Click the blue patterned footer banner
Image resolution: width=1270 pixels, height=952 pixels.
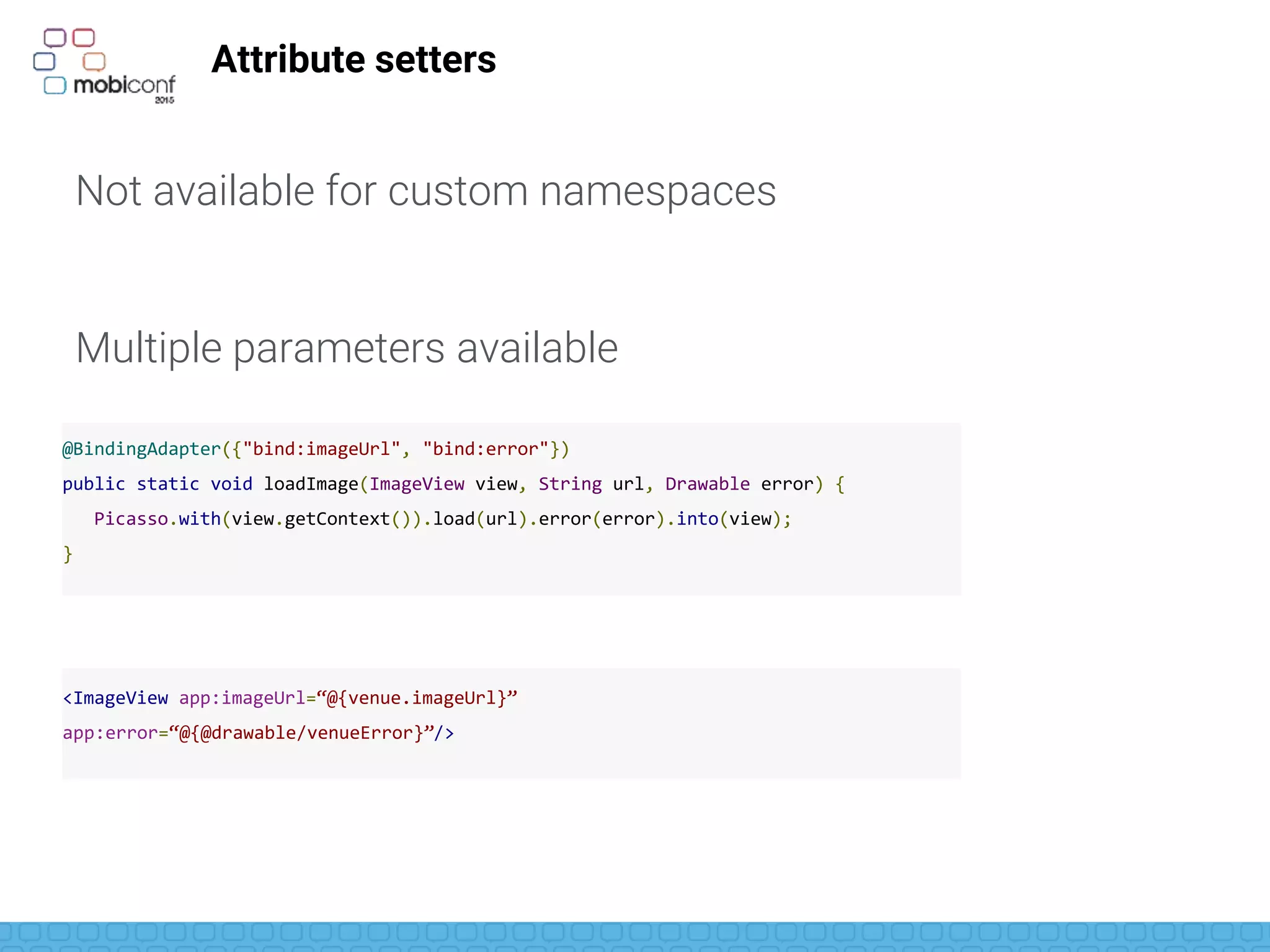click(x=635, y=936)
